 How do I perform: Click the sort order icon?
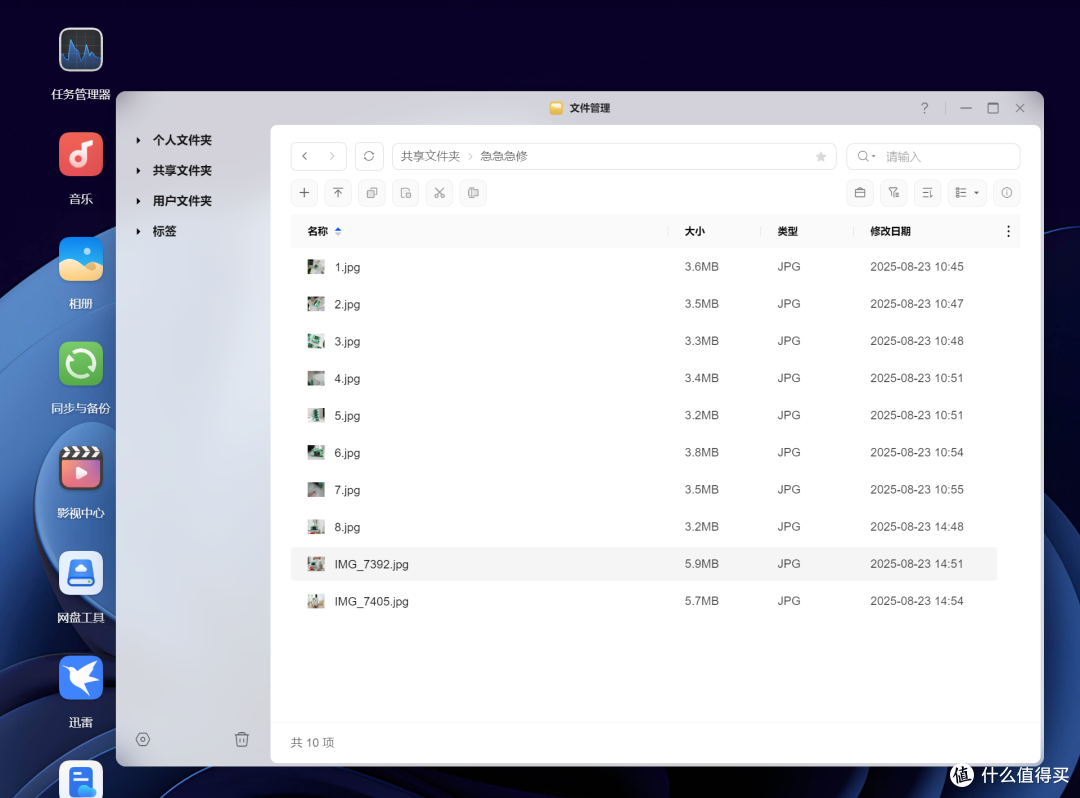(x=927, y=193)
